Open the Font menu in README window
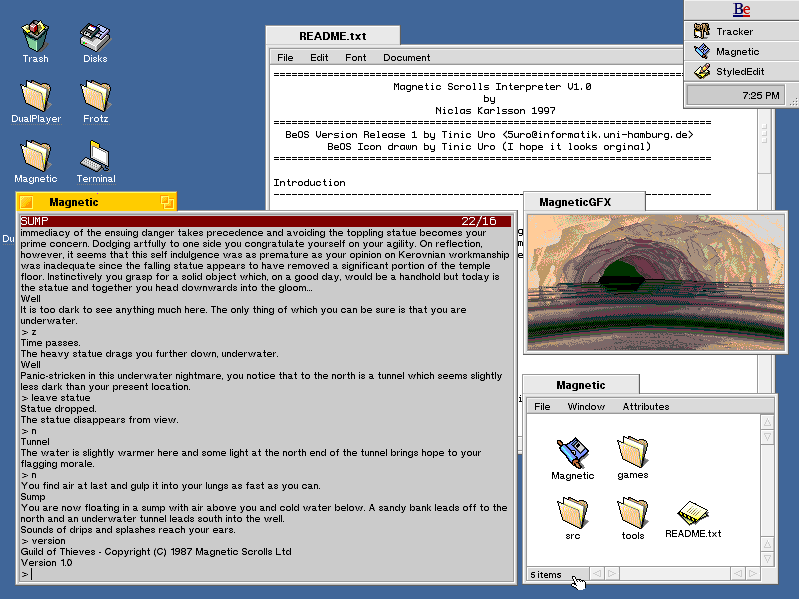 (356, 58)
